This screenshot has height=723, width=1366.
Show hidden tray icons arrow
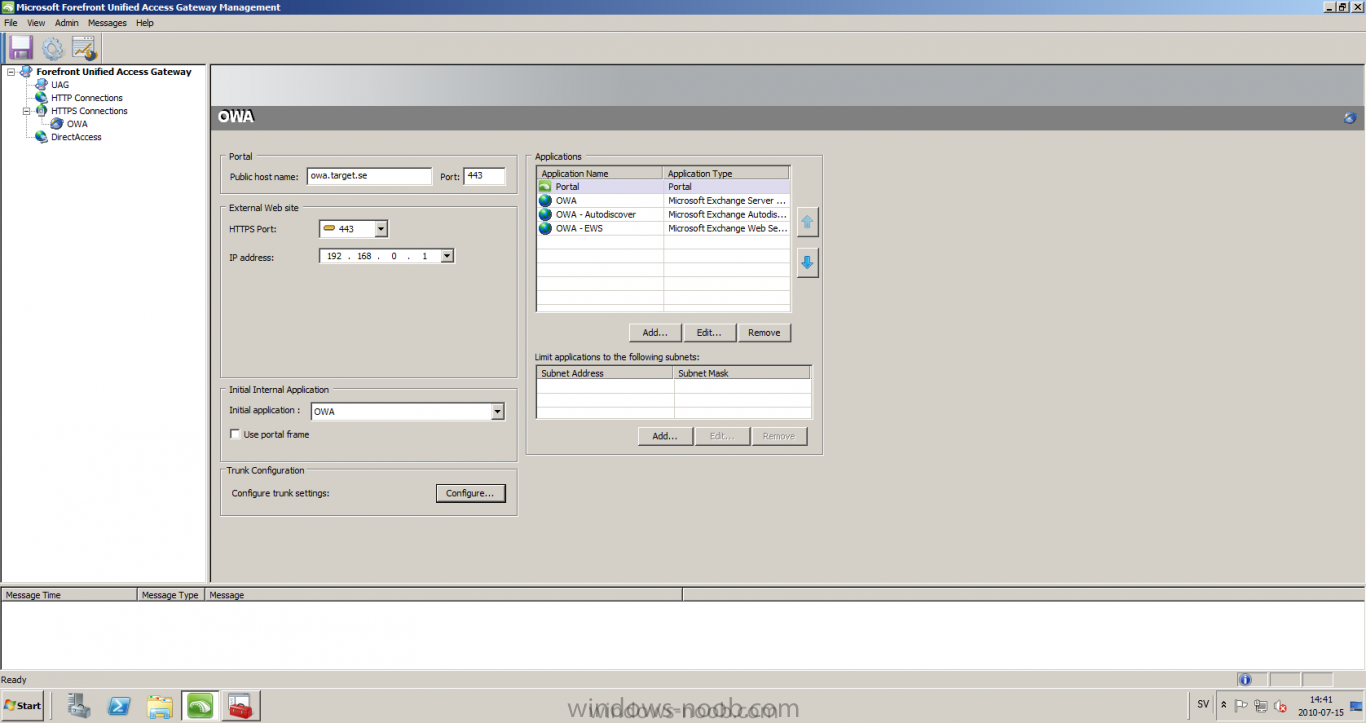coord(1223,705)
